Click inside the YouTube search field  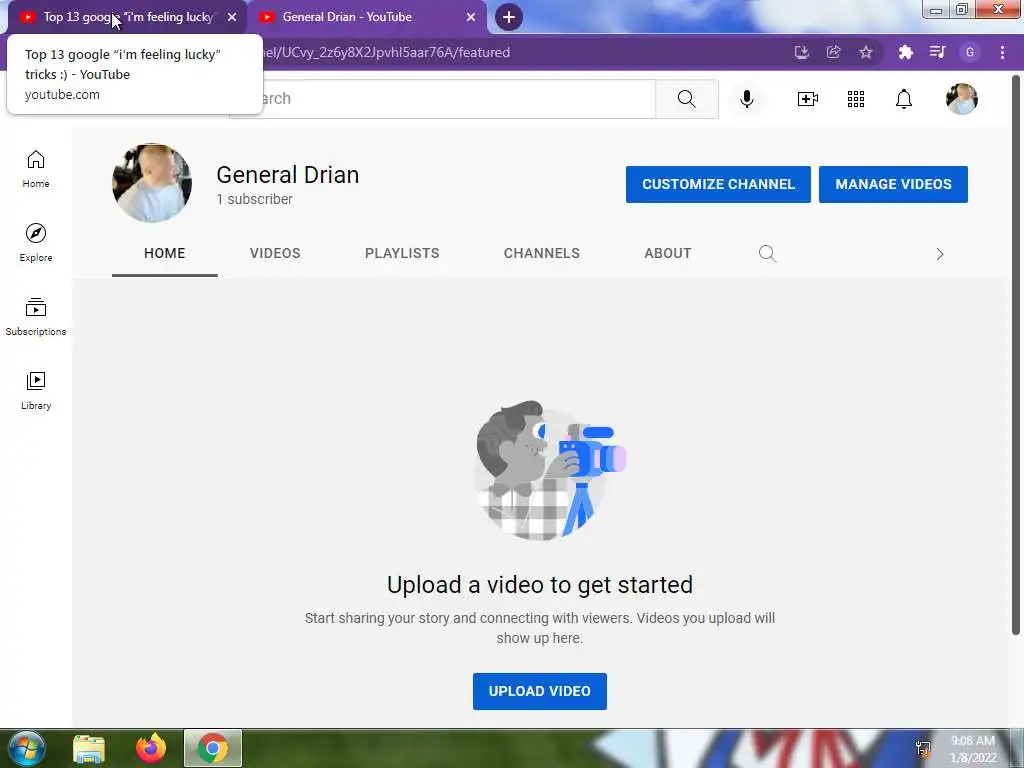pyautogui.click(x=442, y=99)
